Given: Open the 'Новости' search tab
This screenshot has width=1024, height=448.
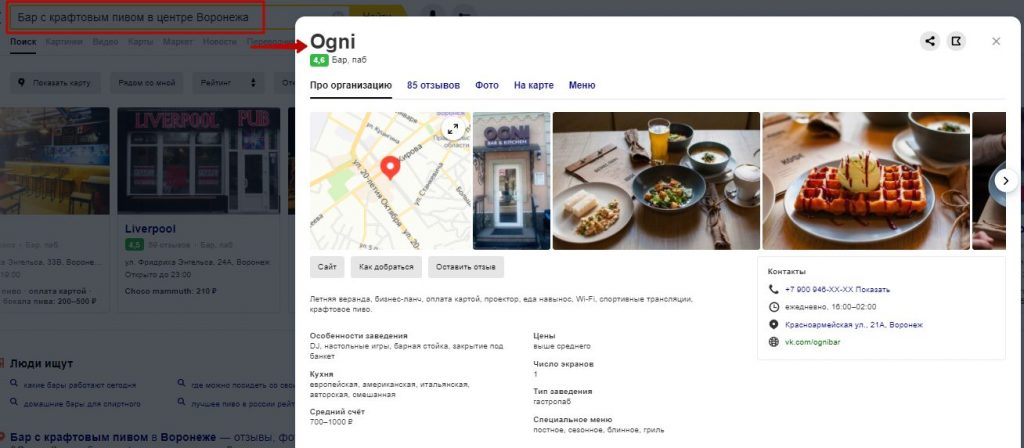Looking at the screenshot, I should 219,42.
